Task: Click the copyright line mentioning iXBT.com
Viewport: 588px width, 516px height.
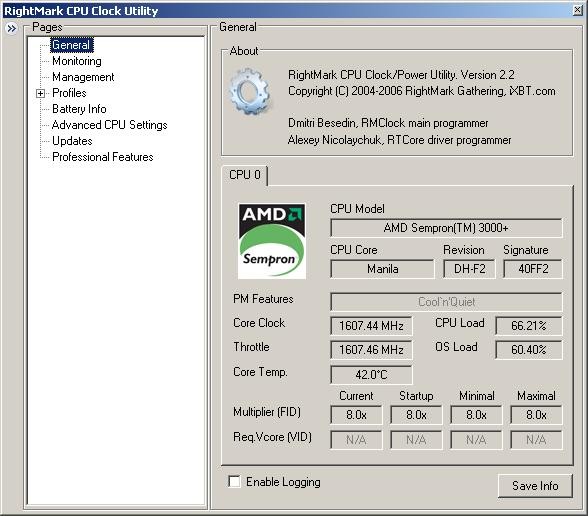Action: point(422,91)
